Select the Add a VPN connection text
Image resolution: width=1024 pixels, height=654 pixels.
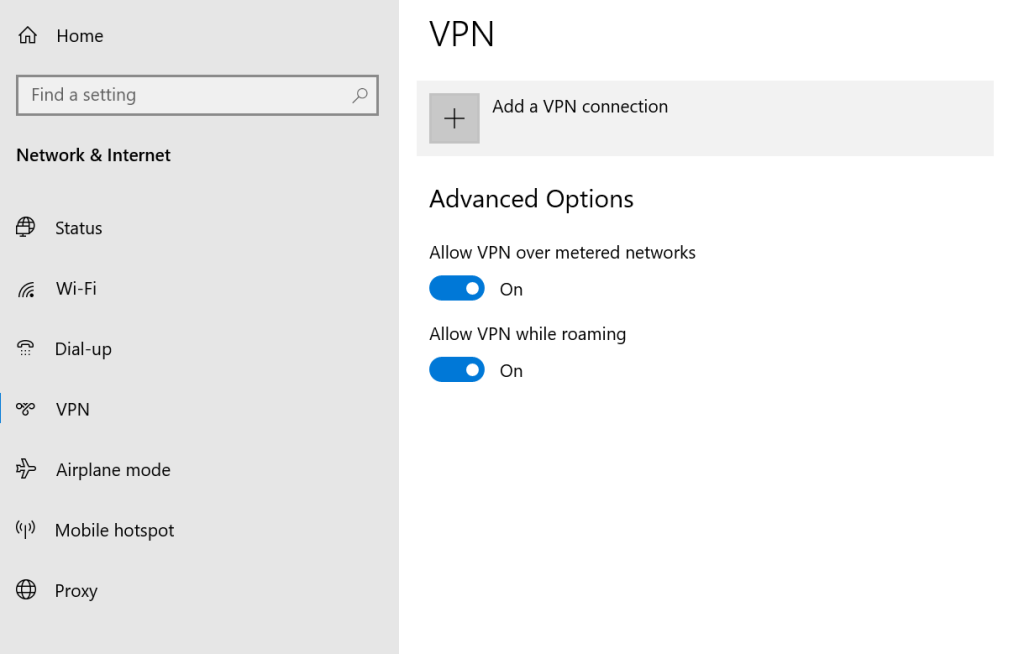580,107
